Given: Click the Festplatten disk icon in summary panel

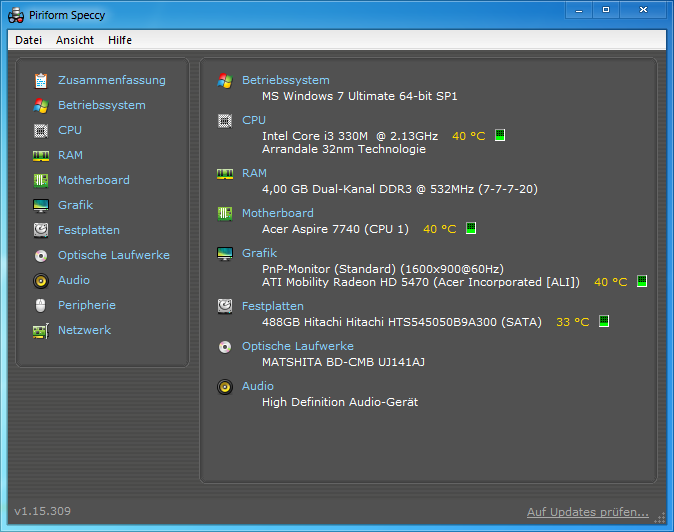Looking at the screenshot, I should (225, 306).
